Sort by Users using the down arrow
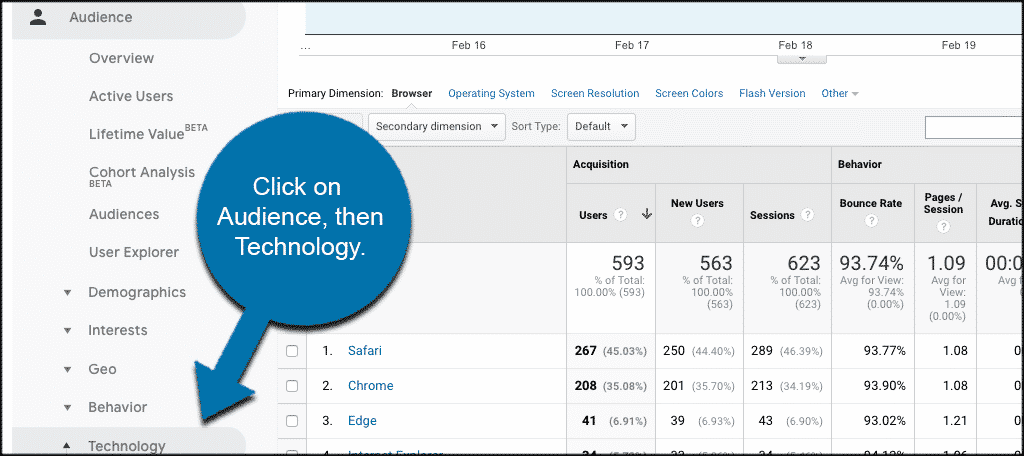Screen dimensions: 1024x456 pos(647,214)
